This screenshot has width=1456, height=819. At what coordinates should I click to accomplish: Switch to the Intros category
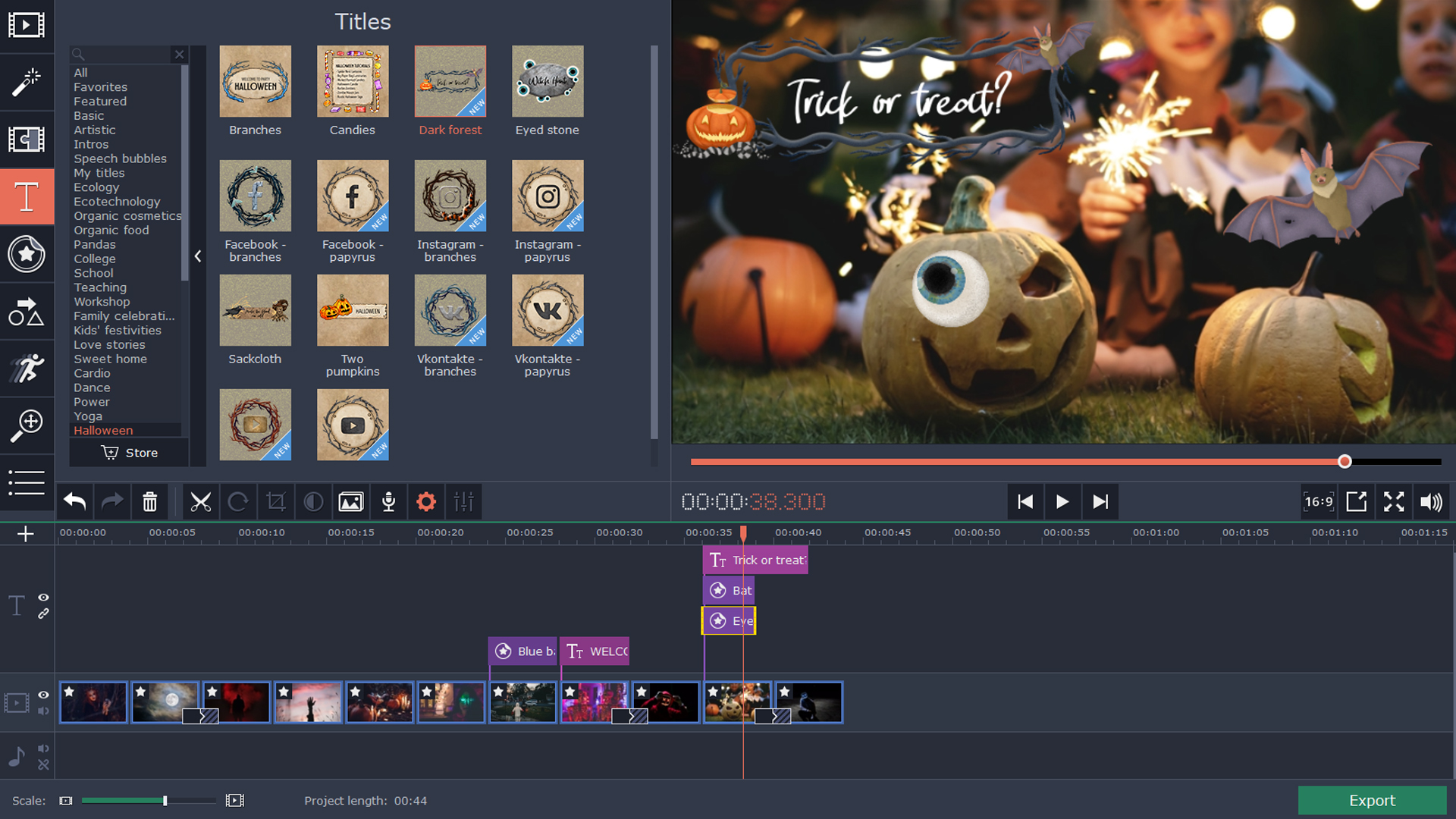[90, 144]
